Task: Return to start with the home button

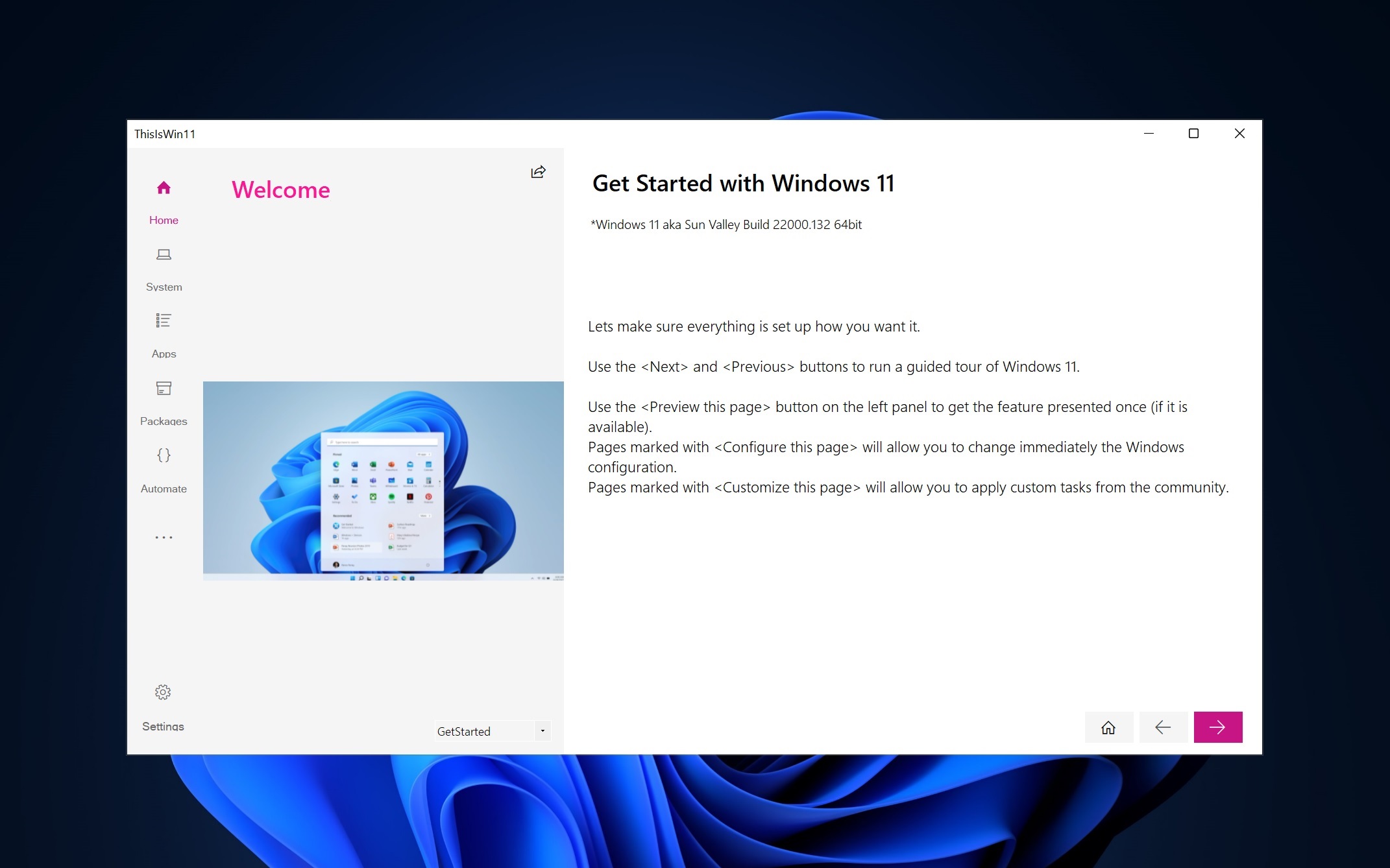Action: 1108,727
